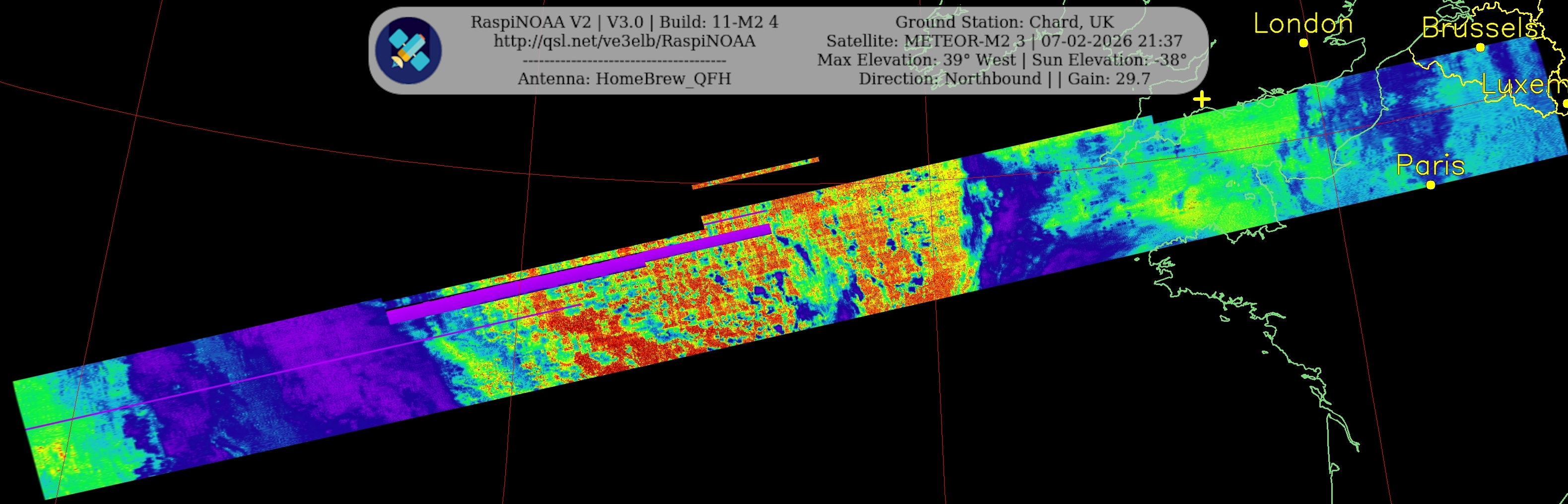Click the yellow plus ground station marker

pos(1202,99)
